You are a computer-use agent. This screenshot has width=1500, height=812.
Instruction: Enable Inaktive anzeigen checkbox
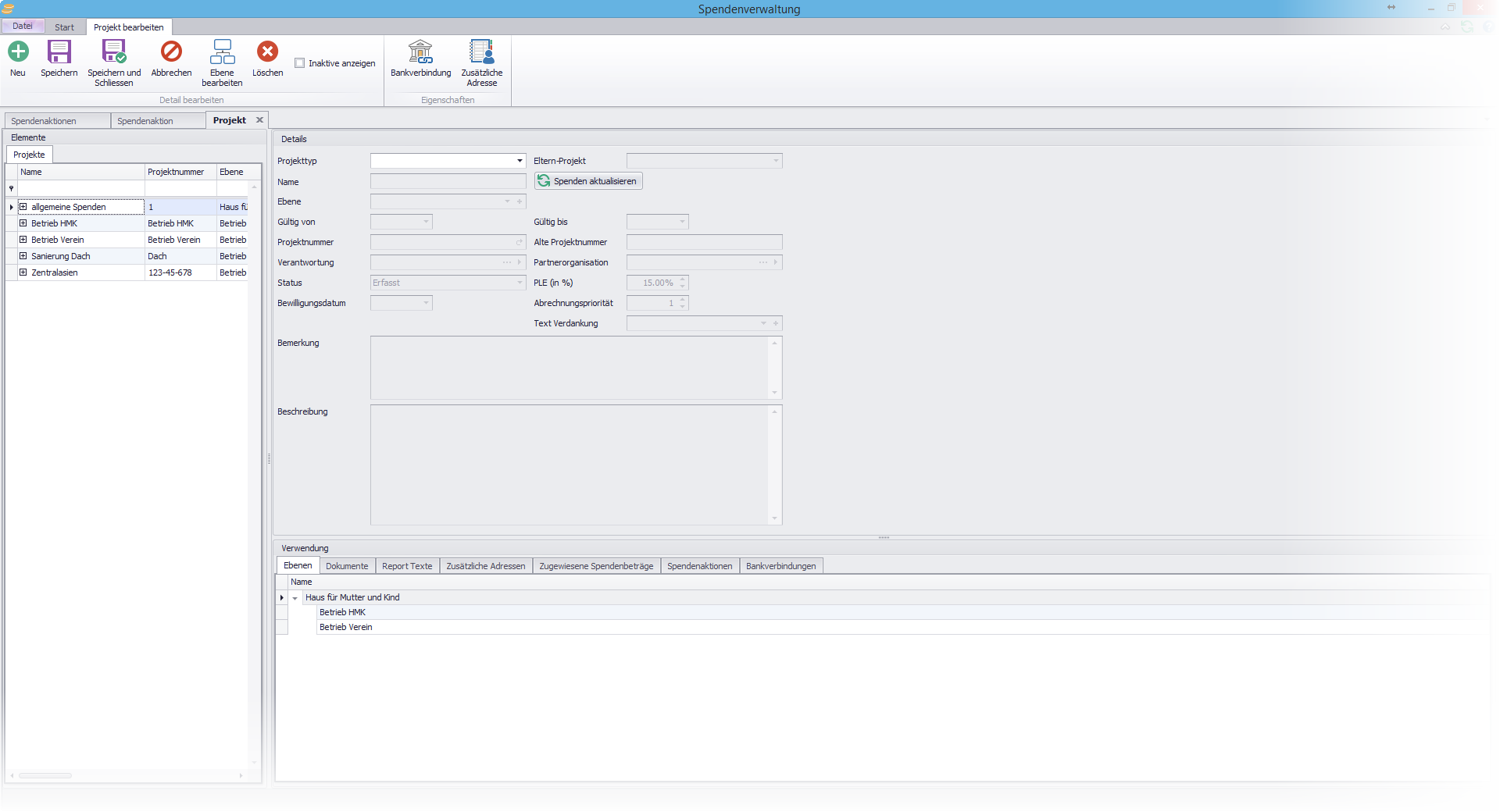pos(300,63)
